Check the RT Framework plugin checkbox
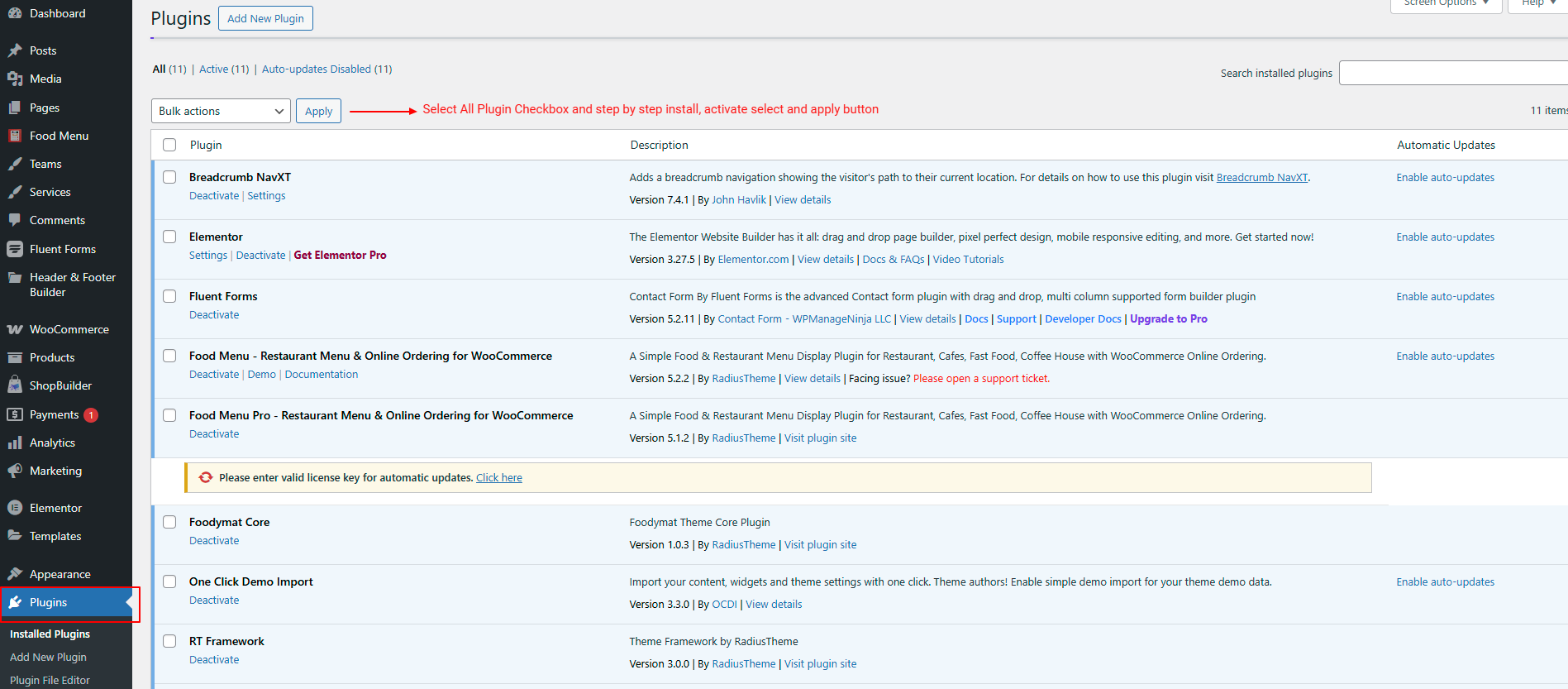The height and width of the screenshot is (689, 1568). pos(169,641)
